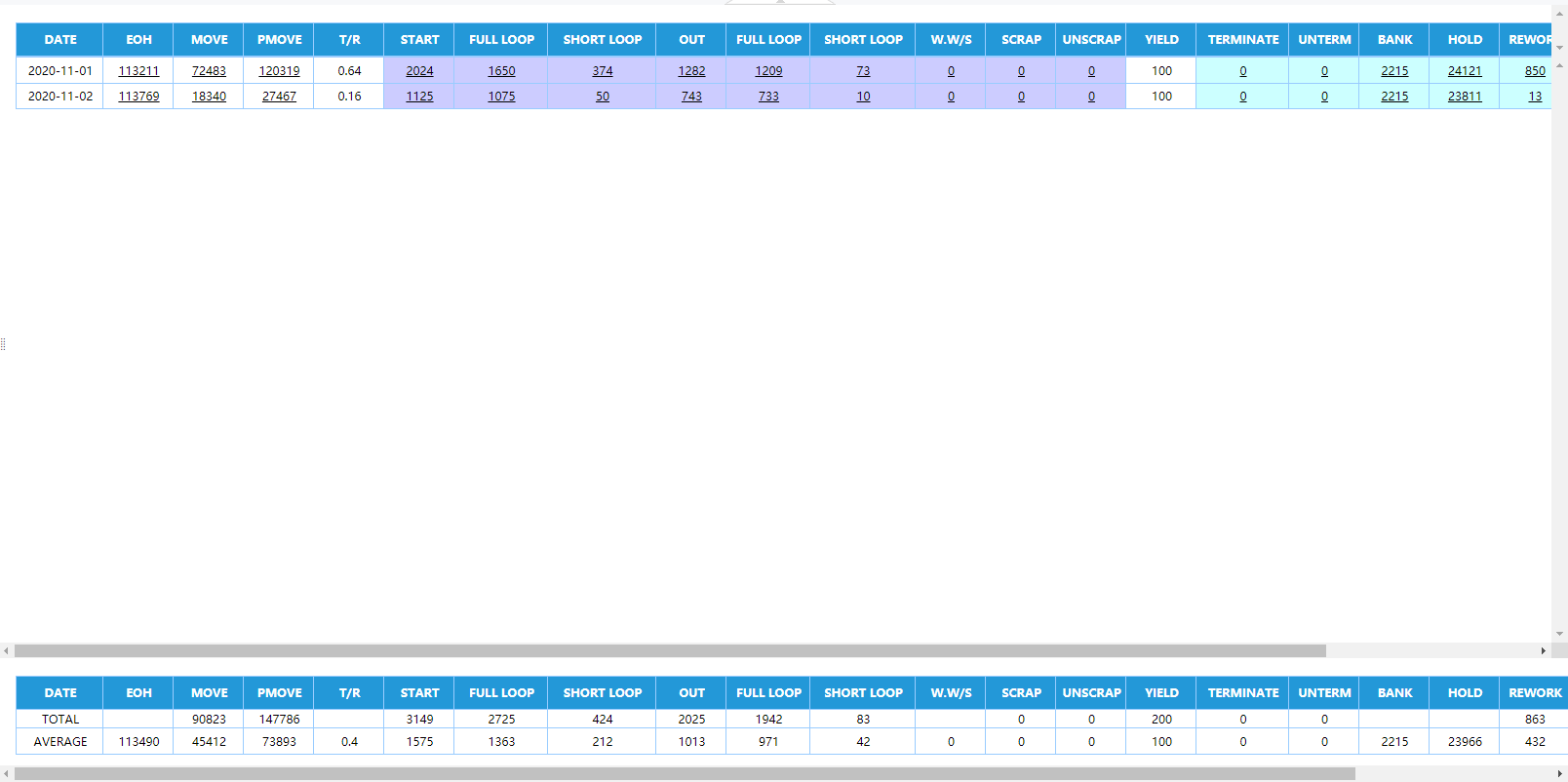Viewport: 1568px width, 782px height.
Task: Select the 73 short loop link
Action: 863,71
